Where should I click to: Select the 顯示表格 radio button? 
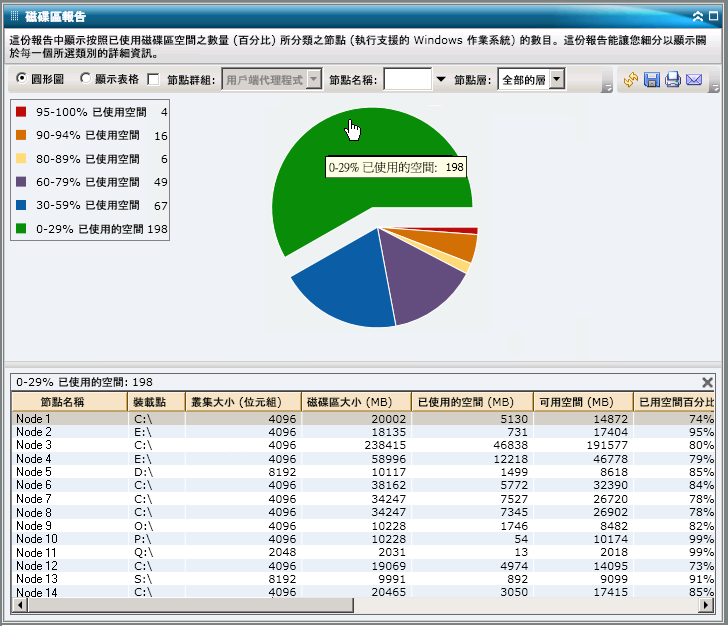click(x=85, y=79)
